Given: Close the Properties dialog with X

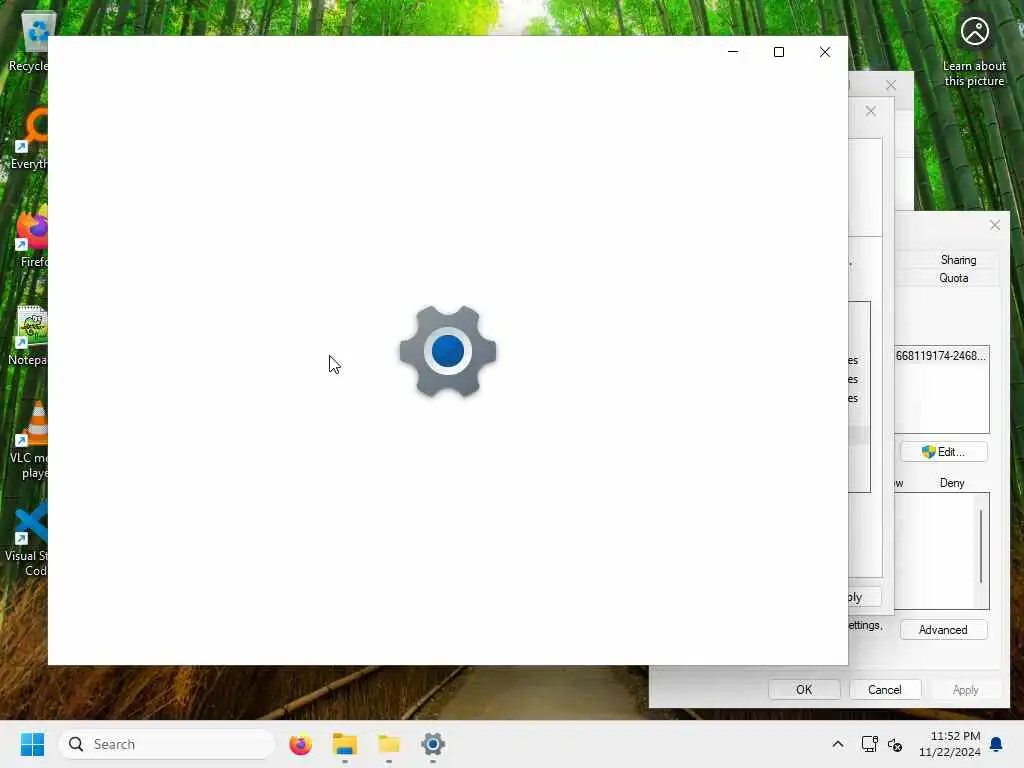Looking at the screenshot, I should click(995, 225).
